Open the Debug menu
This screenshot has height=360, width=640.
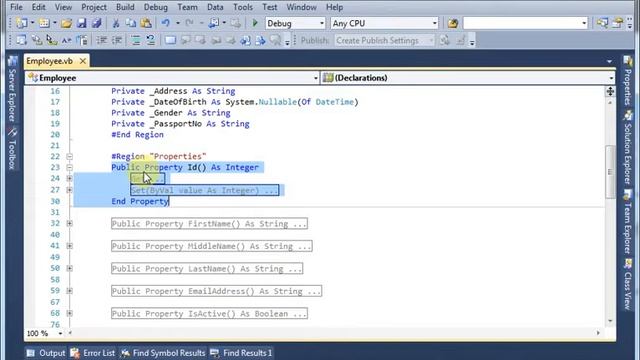pyautogui.click(x=156, y=7)
